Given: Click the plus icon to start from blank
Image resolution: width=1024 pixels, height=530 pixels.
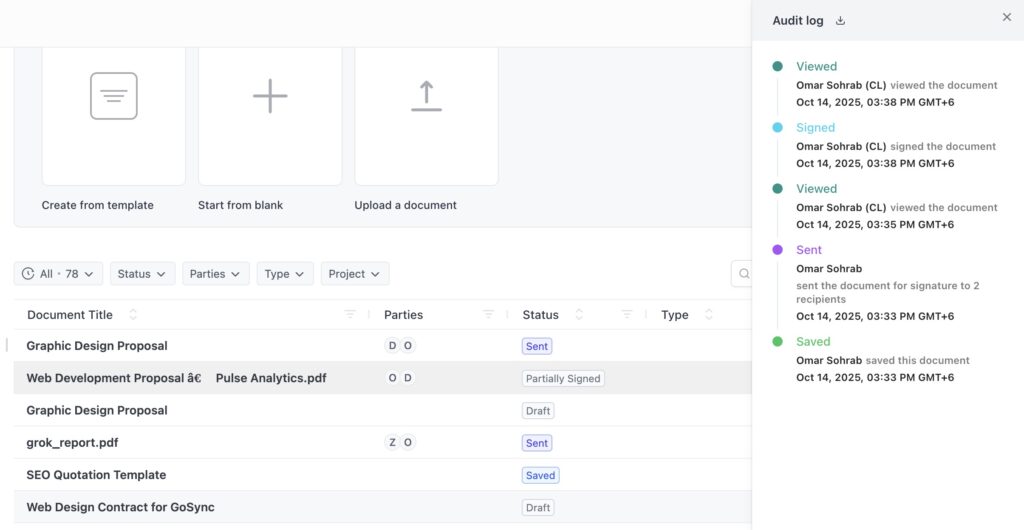Looking at the screenshot, I should [270, 96].
